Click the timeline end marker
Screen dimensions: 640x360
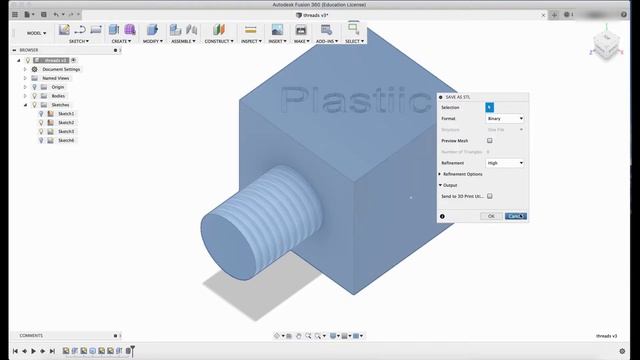[x=133, y=350]
